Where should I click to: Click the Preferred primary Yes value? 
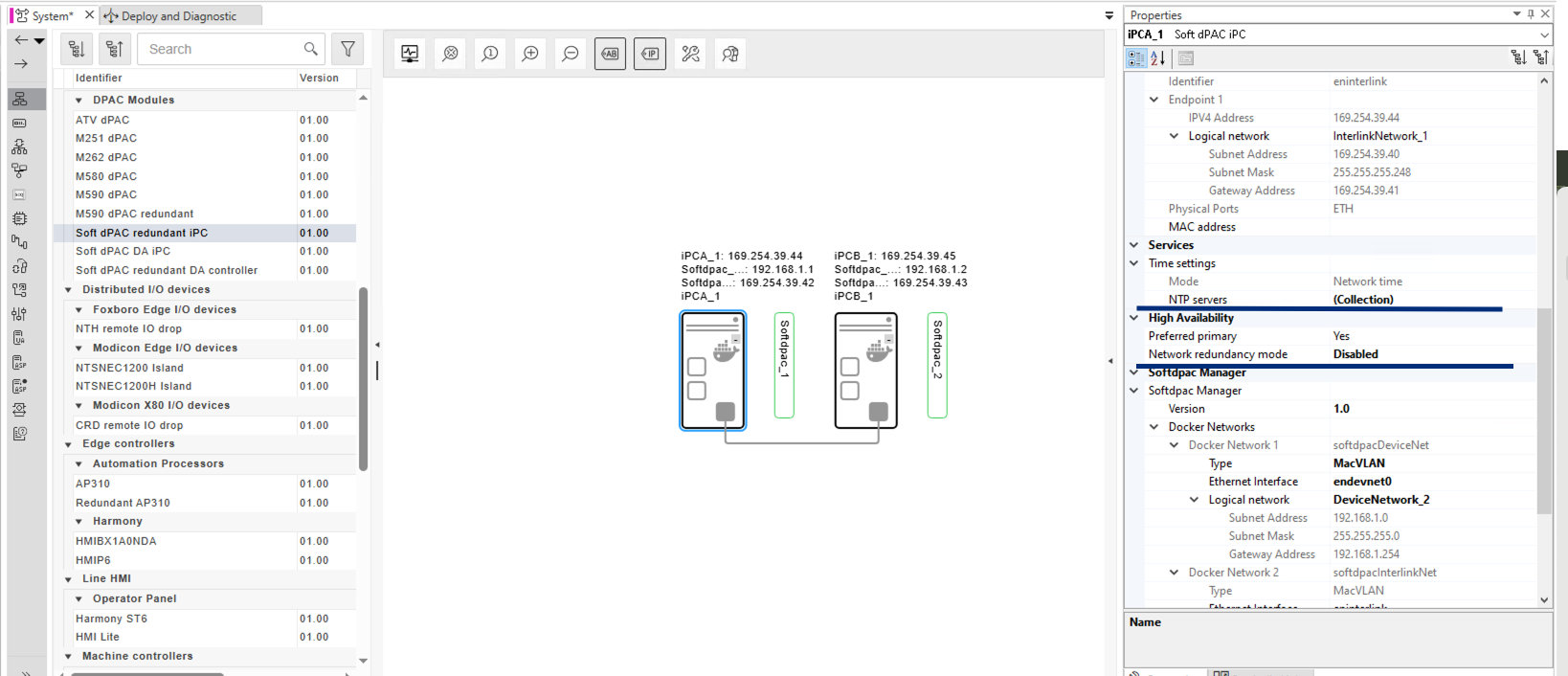pyautogui.click(x=1433, y=336)
